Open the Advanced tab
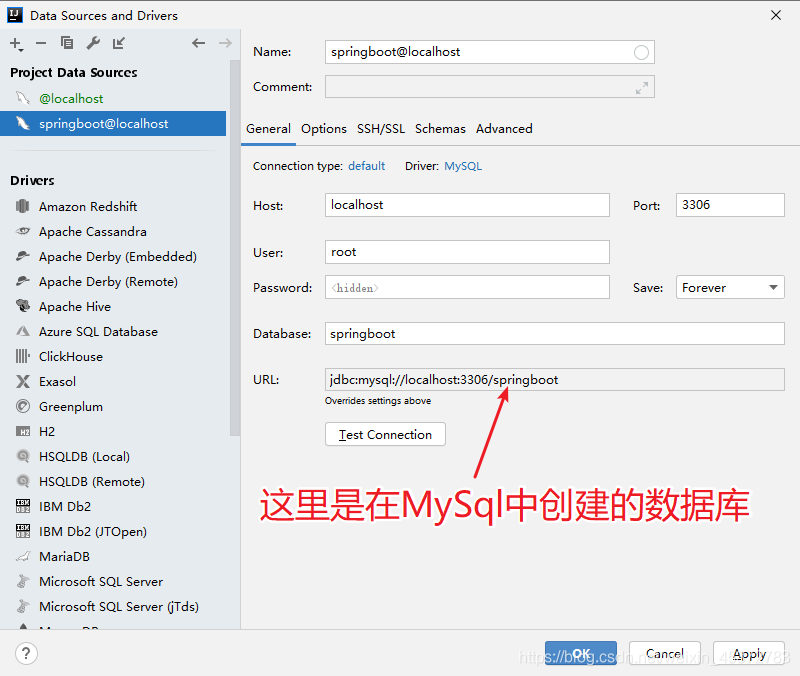This screenshot has height=676, width=800. point(504,129)
